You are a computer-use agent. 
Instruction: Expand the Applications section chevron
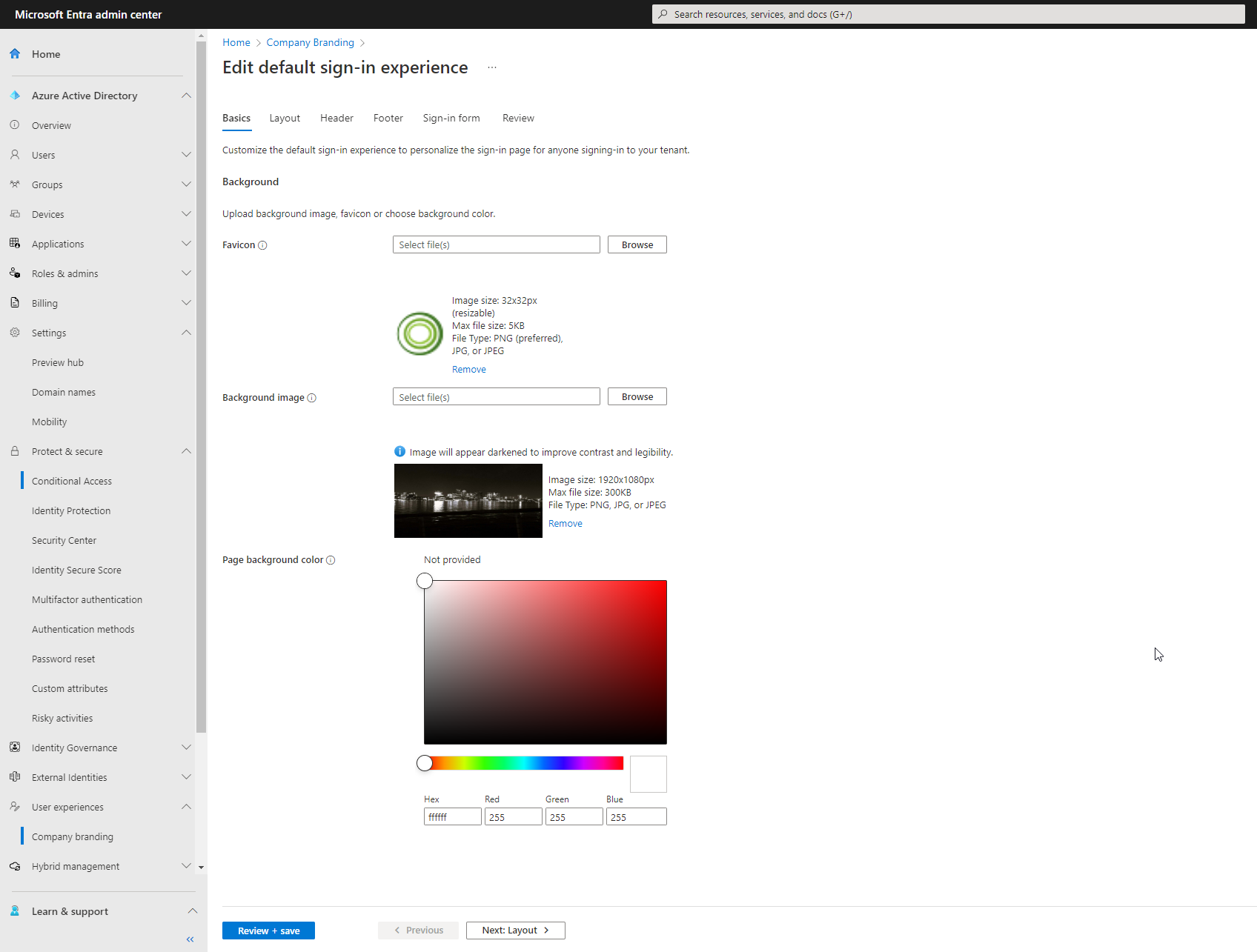pyautogui.click(x=186, y=244)
